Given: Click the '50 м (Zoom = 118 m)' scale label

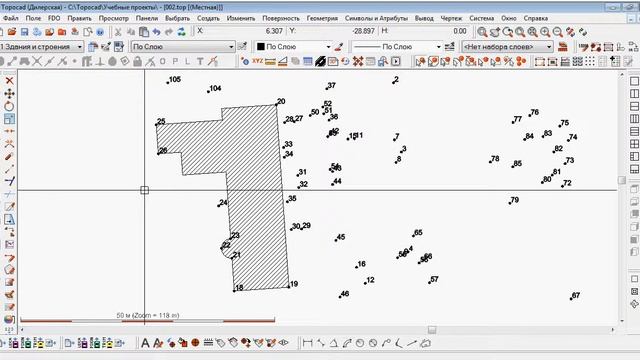Looking at the screenshot, I should tap(148, 316).
